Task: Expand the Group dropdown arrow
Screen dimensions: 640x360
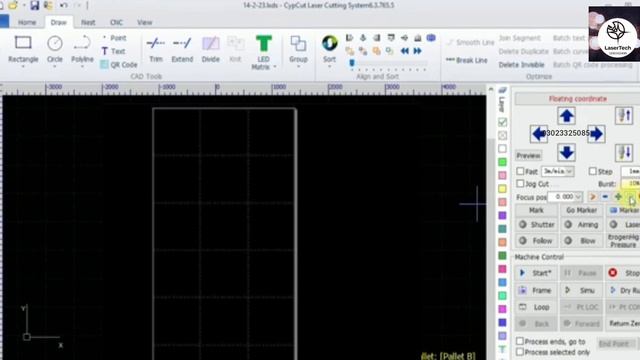Action: tap(298, 67)
